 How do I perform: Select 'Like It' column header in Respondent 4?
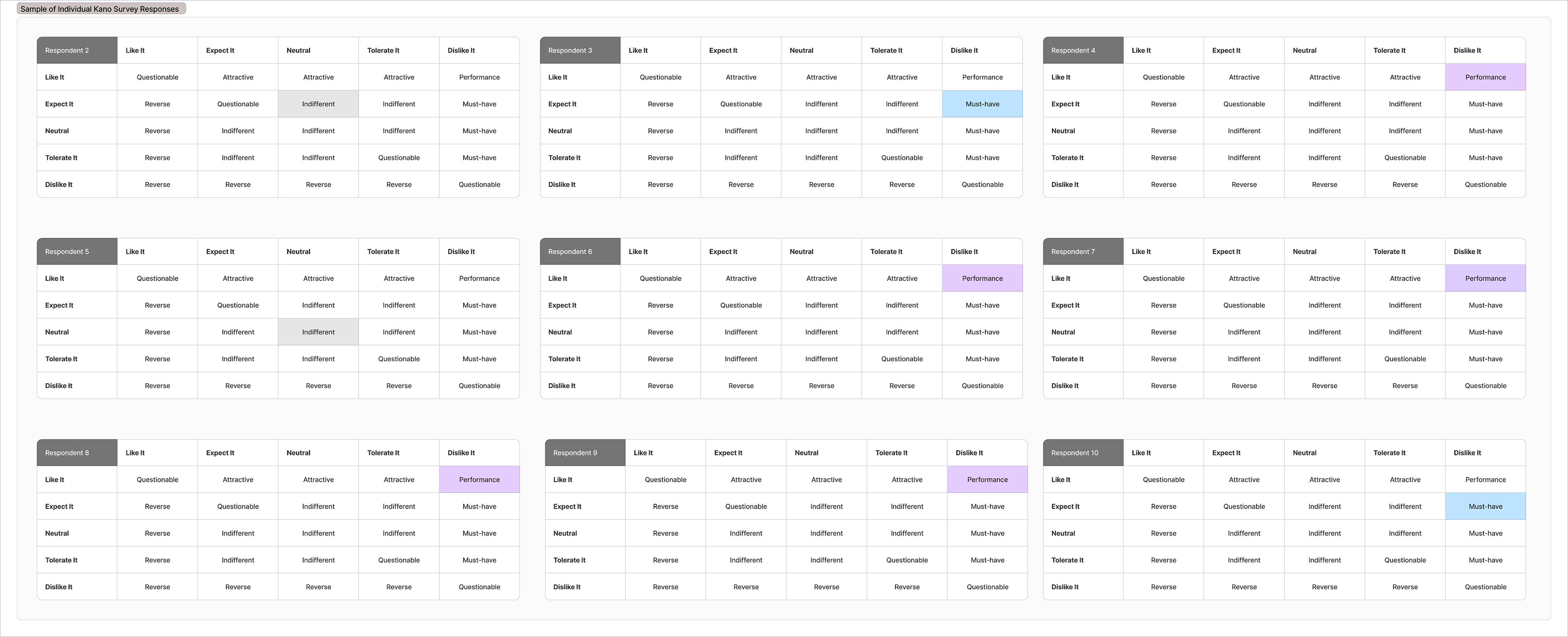click(1141, 51)
